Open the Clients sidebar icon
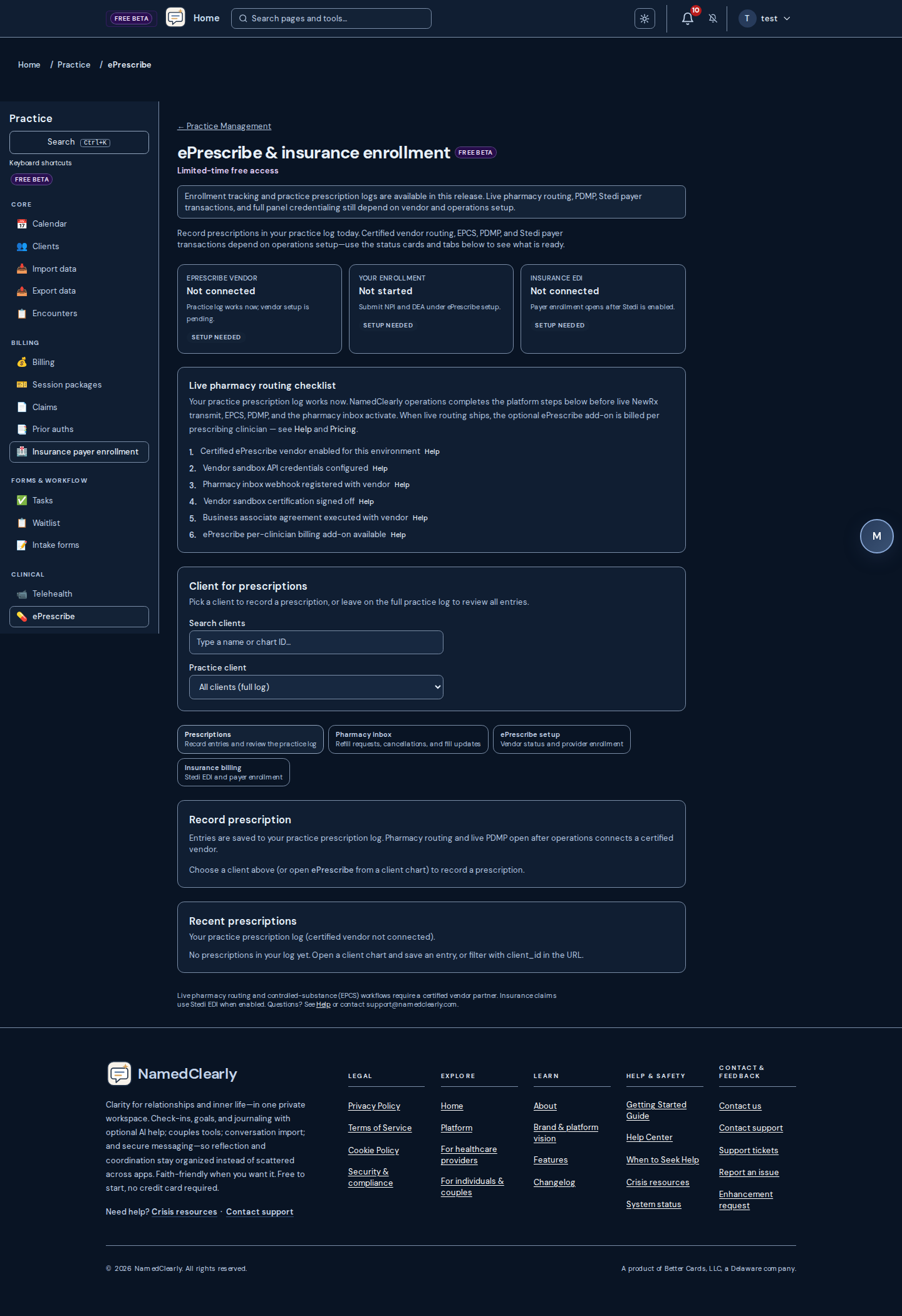This screenshot has width=902, height=1316. (22, 247)
